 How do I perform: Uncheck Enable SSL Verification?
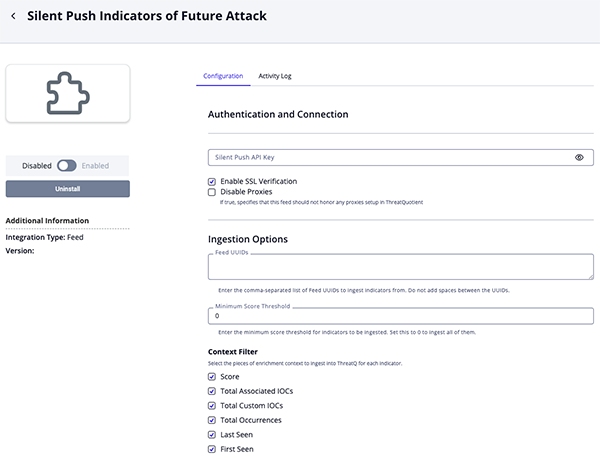coord(212,181)
